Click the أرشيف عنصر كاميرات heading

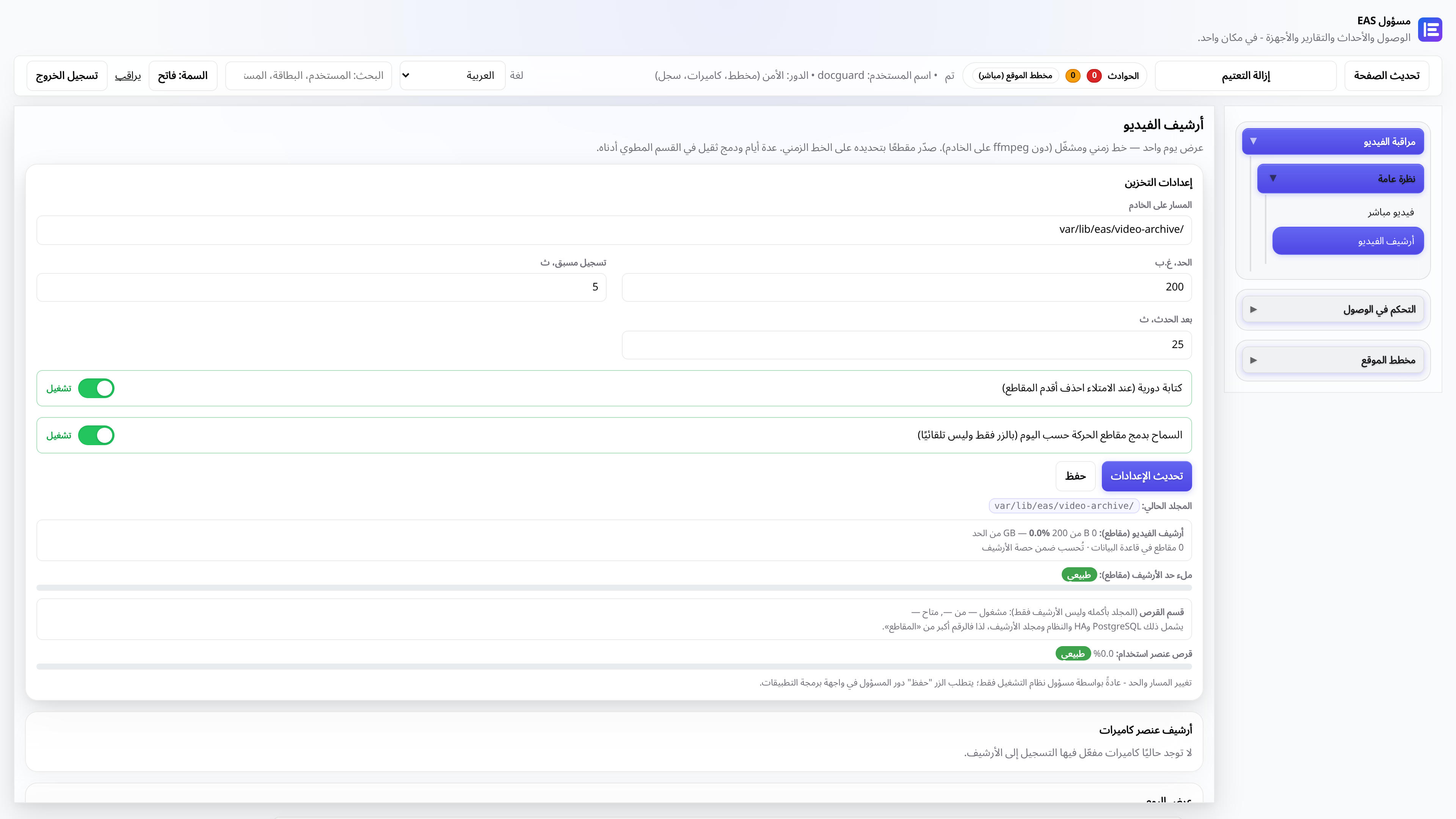pyautogui.click(x=1145, y=730)
